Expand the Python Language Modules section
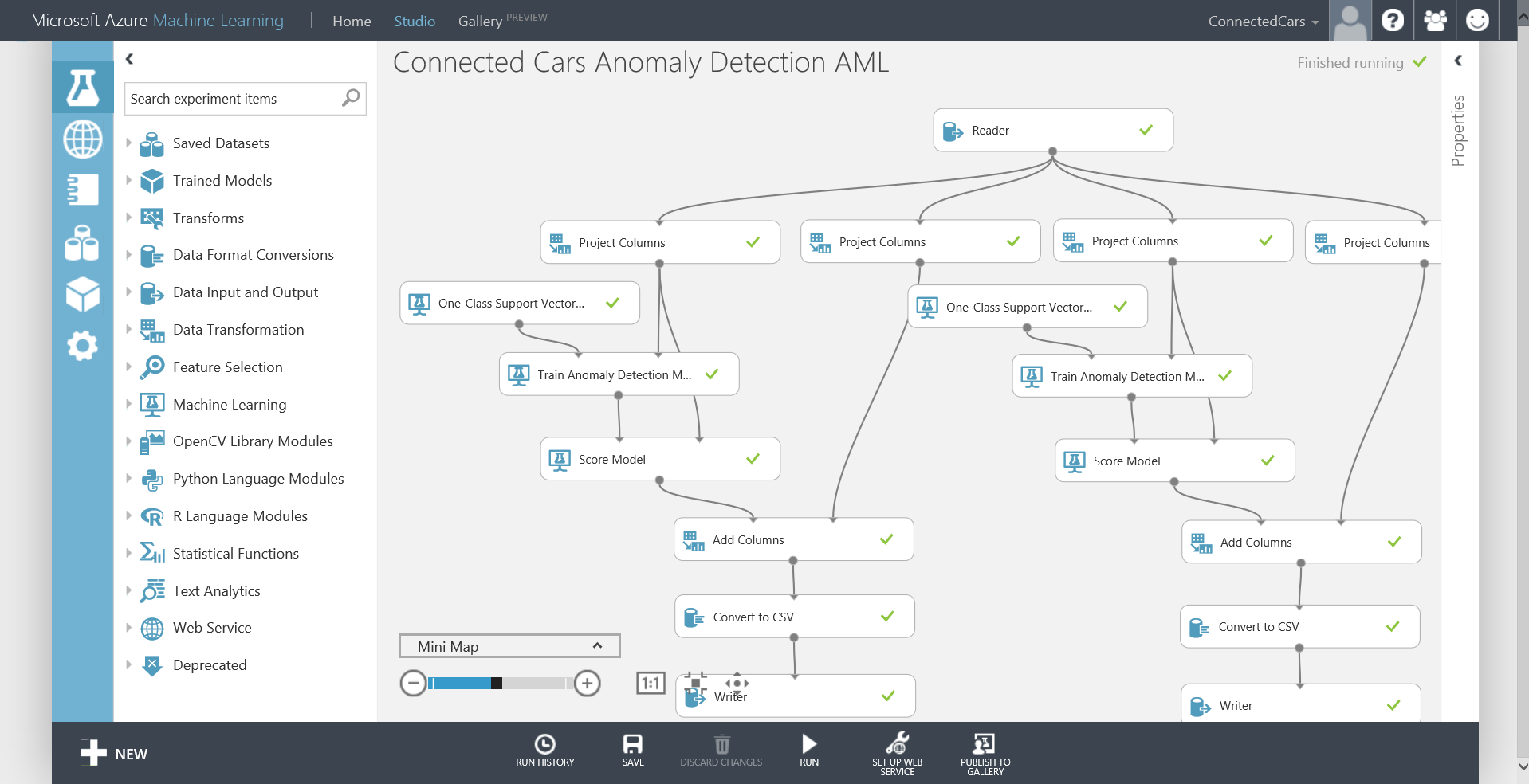The image size is (1529, 784). 129,478
